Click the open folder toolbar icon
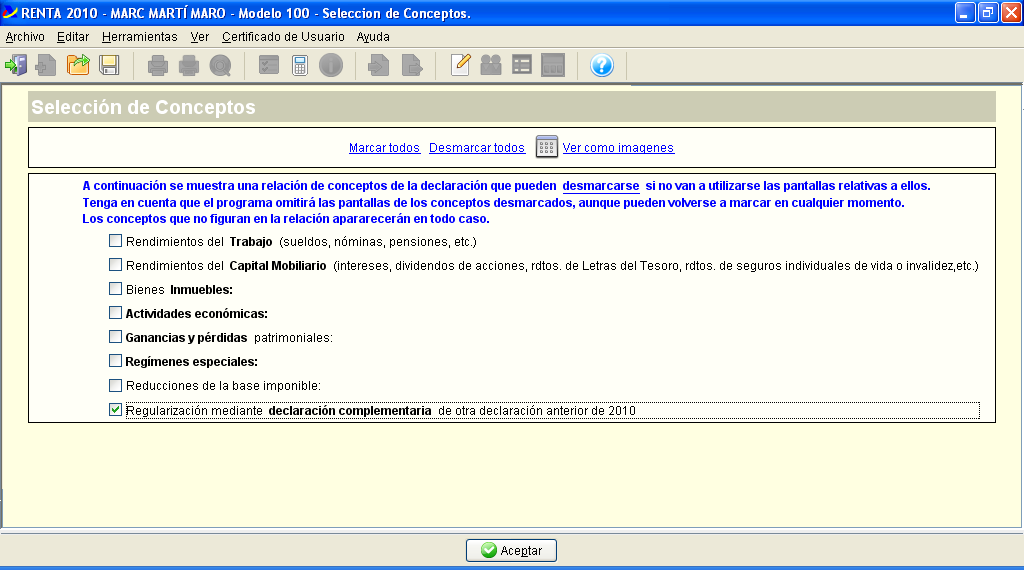Viewport: 1024px width, 570px height. pos(78,66)
